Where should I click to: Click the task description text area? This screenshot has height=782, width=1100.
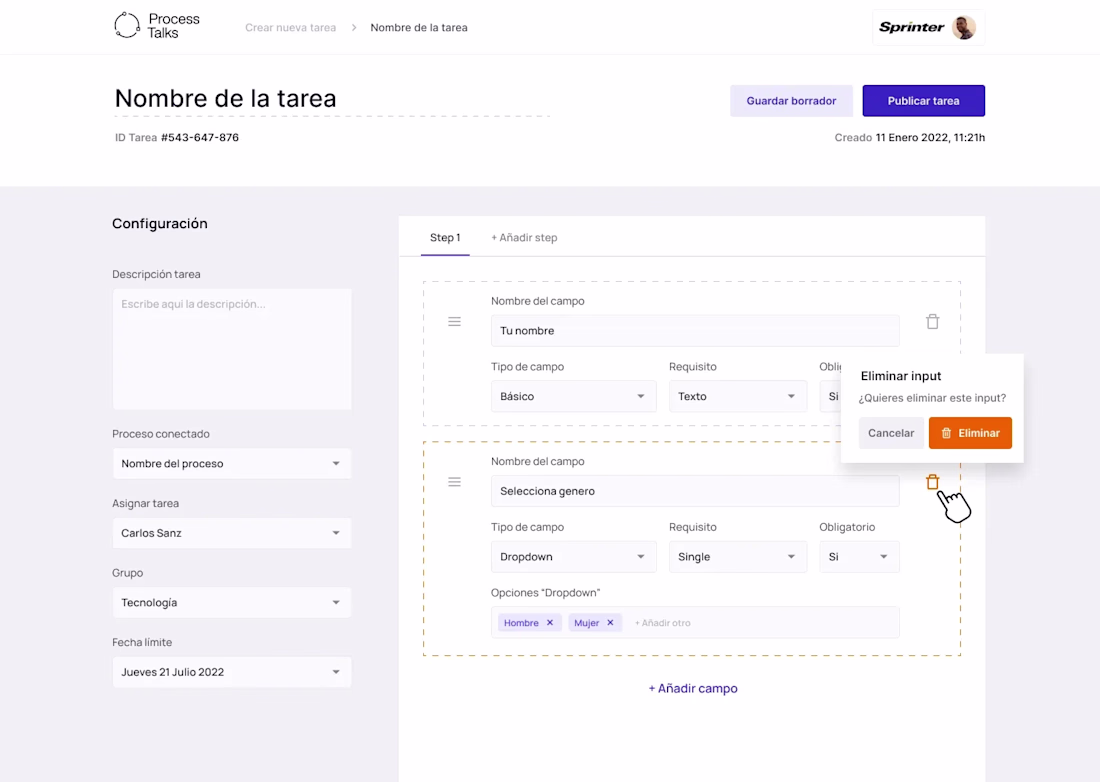[x=232, y=349]
